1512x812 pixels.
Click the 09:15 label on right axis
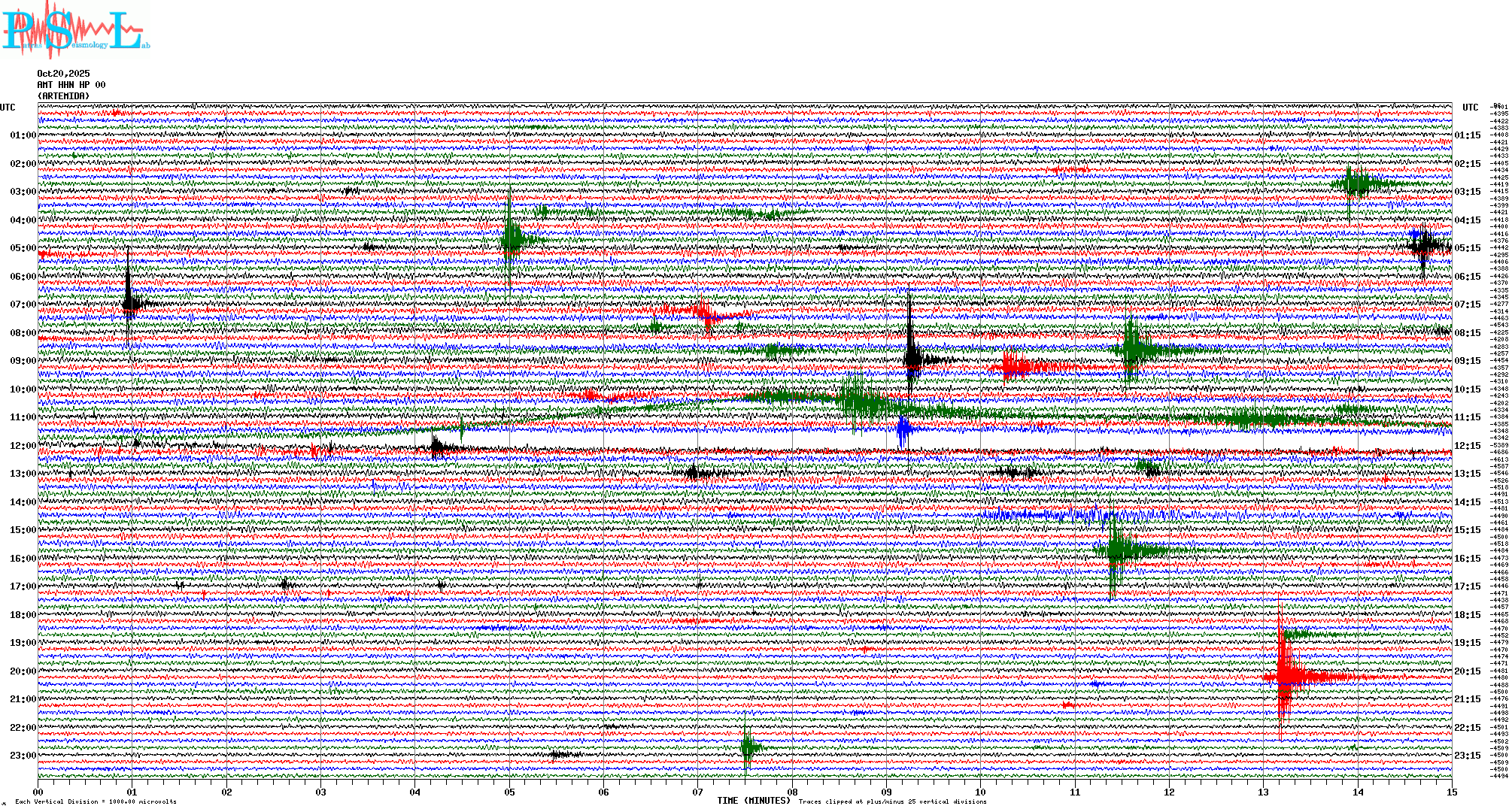click(1467, 361)
